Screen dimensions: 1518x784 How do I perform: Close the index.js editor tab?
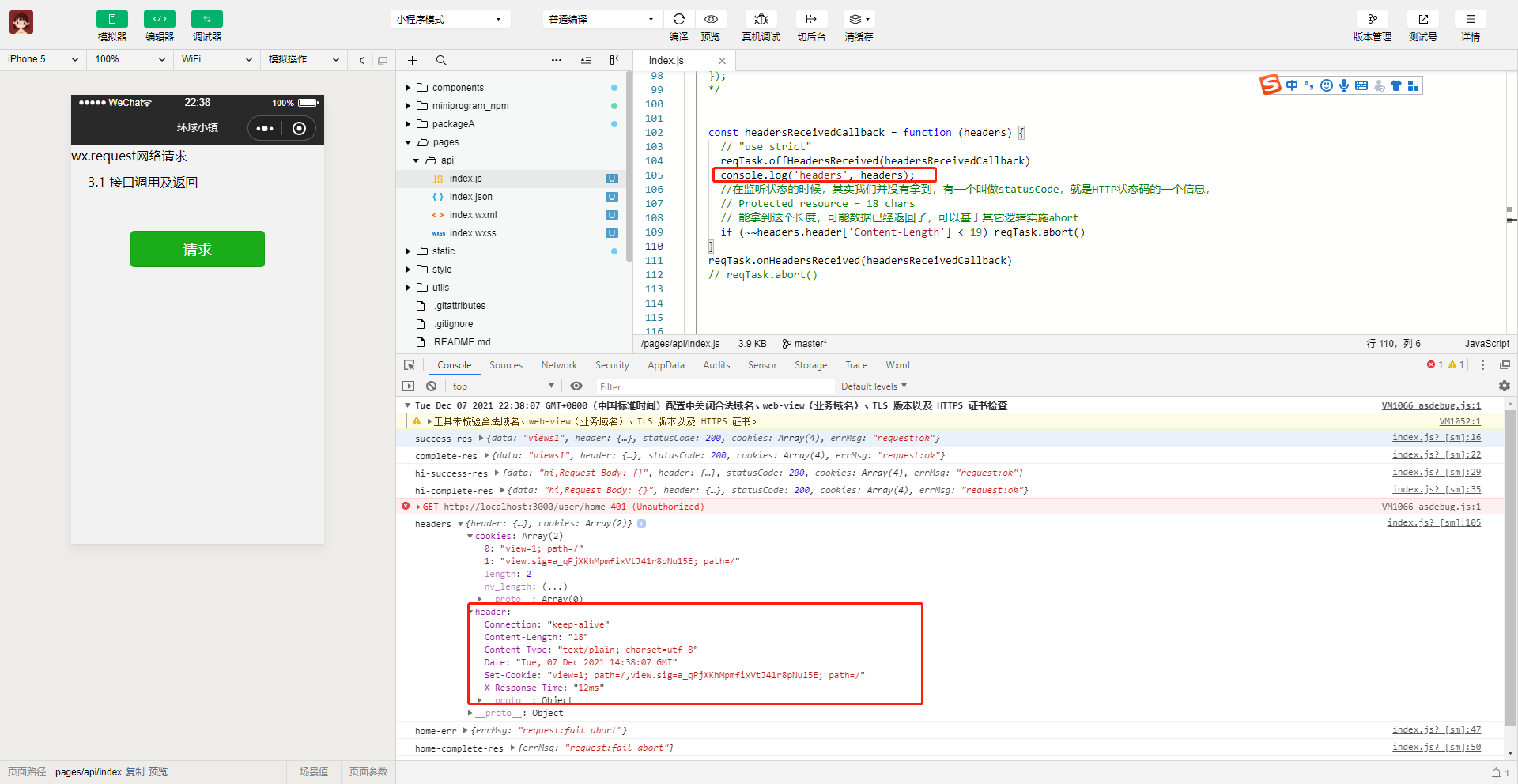[x=722, y=61]
